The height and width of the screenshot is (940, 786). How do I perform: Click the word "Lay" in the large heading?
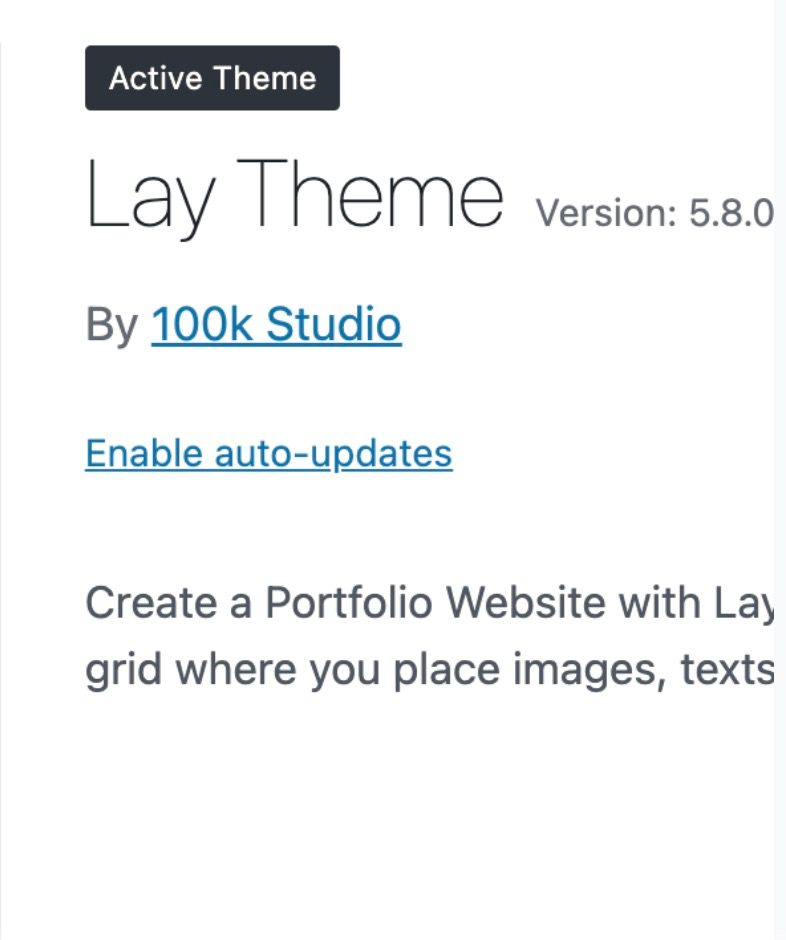pyautogui.click(x=150, y=196)
